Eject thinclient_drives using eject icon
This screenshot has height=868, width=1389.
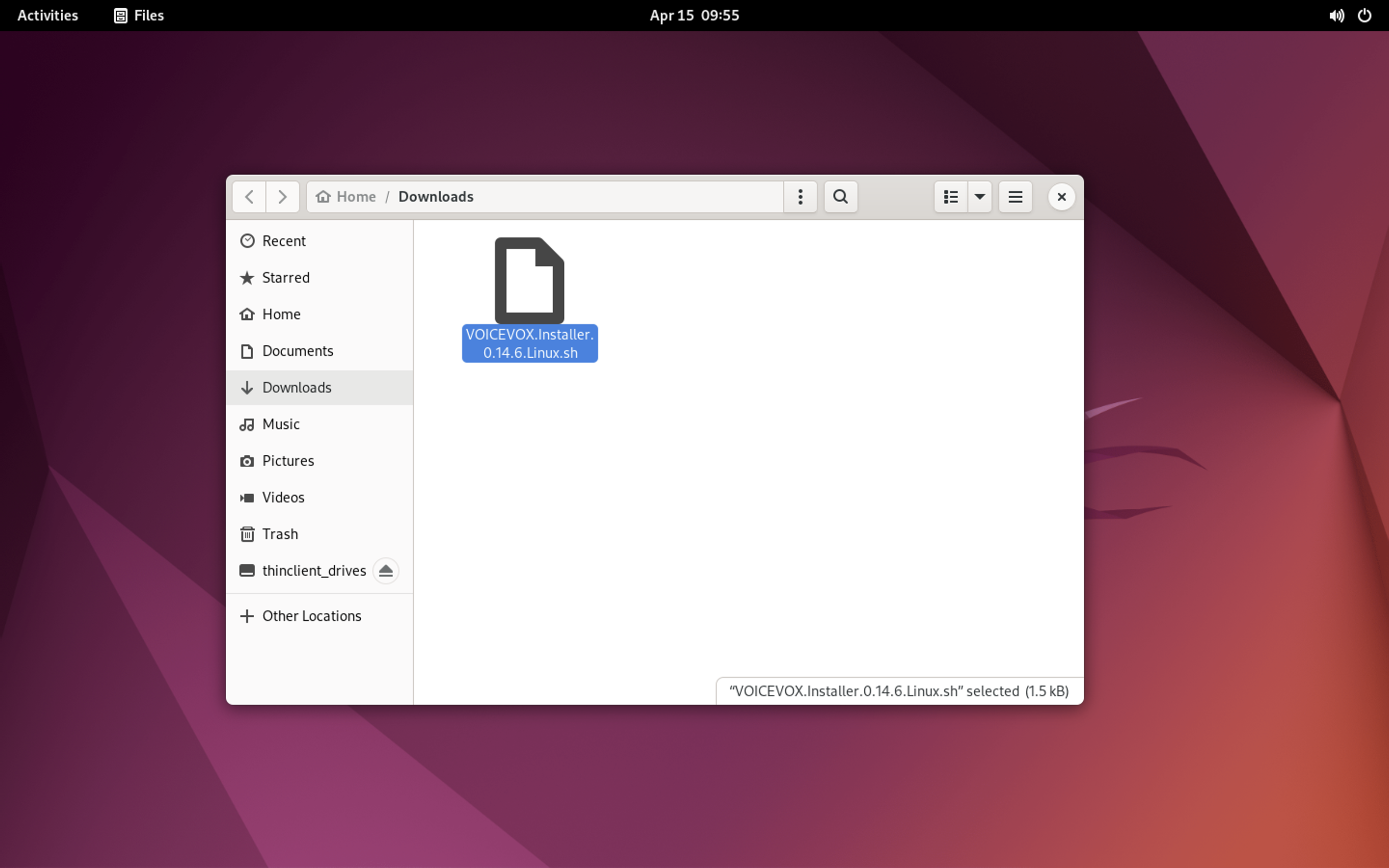coord(386,570)
